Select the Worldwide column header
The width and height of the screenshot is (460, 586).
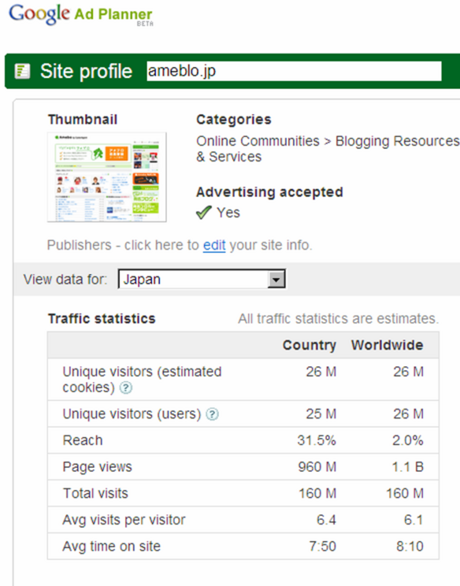tap(387, 345)
